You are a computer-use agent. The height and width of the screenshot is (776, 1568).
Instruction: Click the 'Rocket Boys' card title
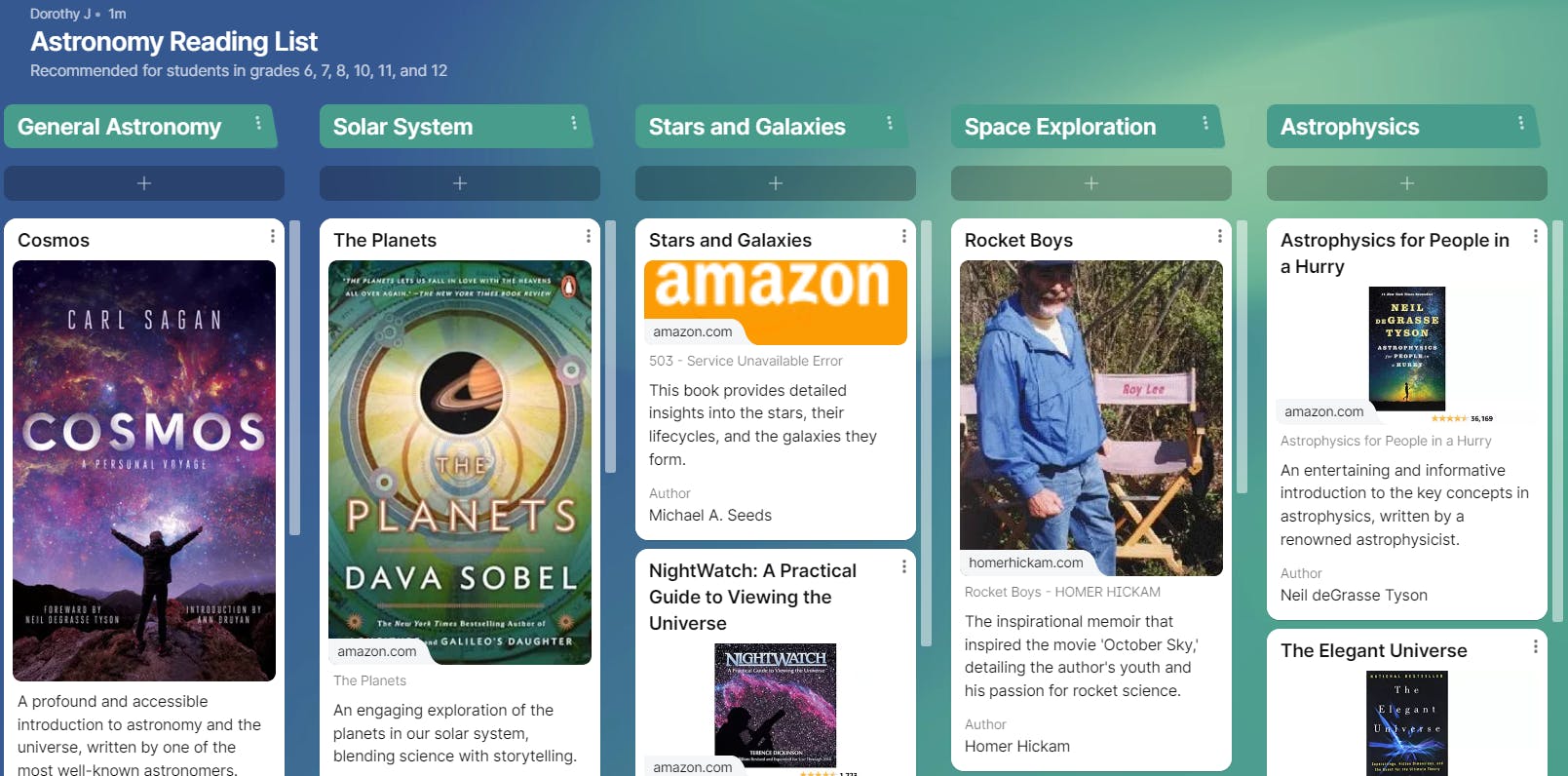[x=1018, y=240]
